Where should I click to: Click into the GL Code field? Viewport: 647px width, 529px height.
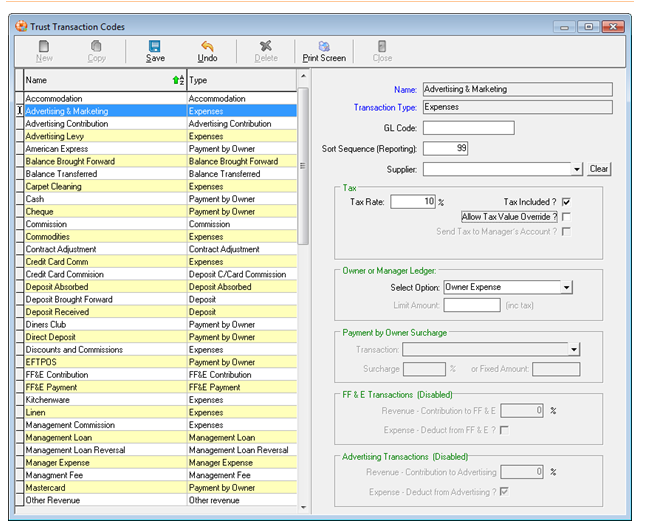coord(468,128)
